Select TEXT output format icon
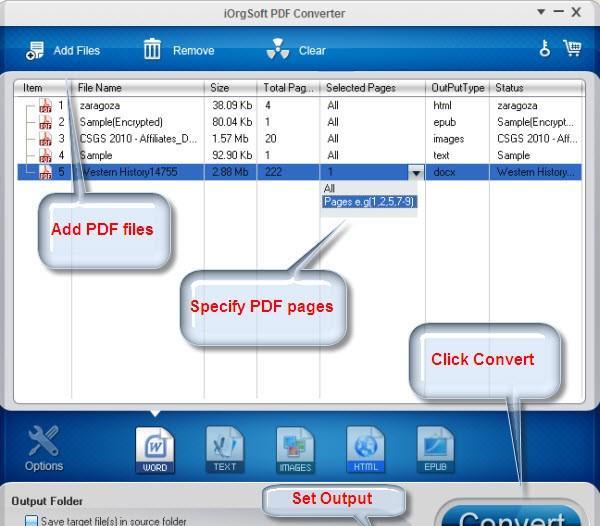Image resolution: width=600 pixels, height=526 pixels. click(225, 450)
